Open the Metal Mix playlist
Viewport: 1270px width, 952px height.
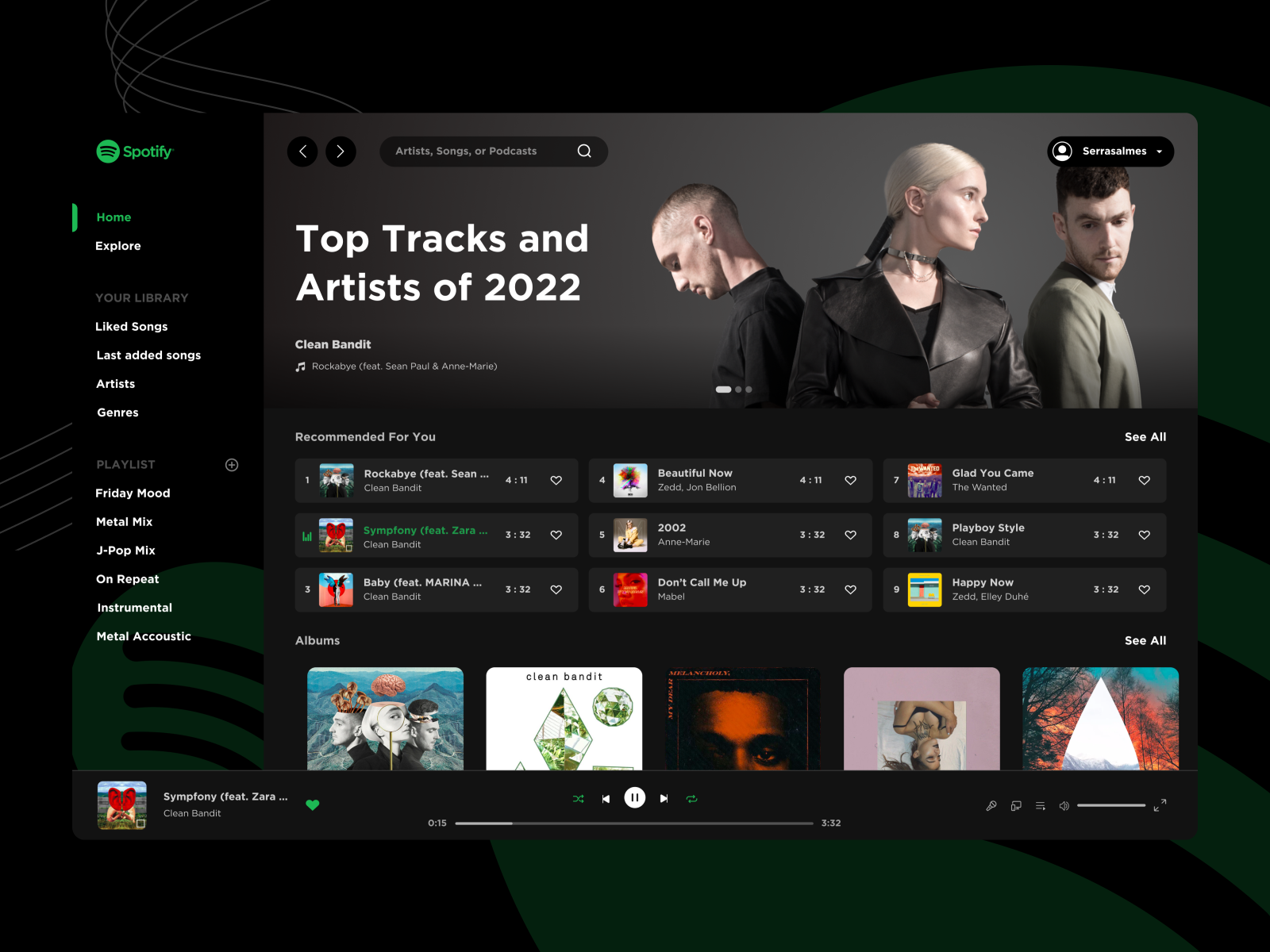pos(124,522)
